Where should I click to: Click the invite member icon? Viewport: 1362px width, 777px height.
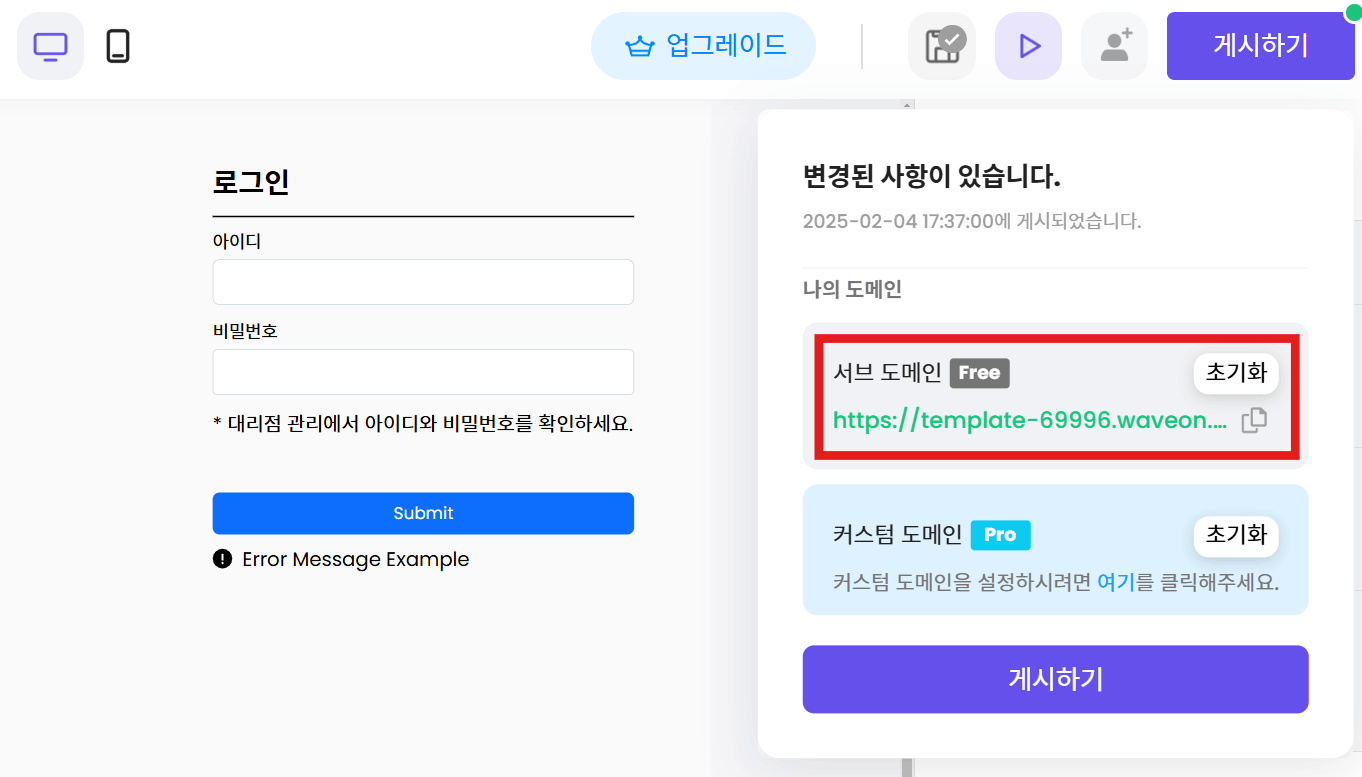1114,45
